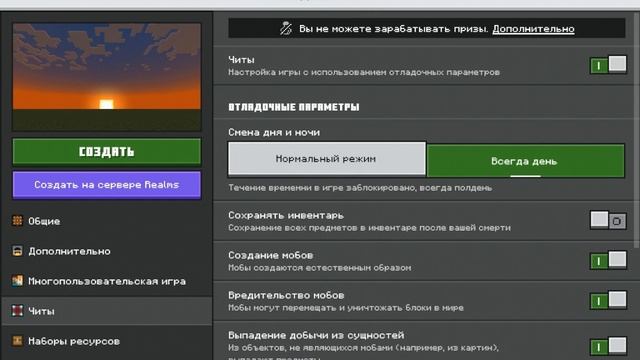Click the Смена дня и ночи label

click(274, 132)
